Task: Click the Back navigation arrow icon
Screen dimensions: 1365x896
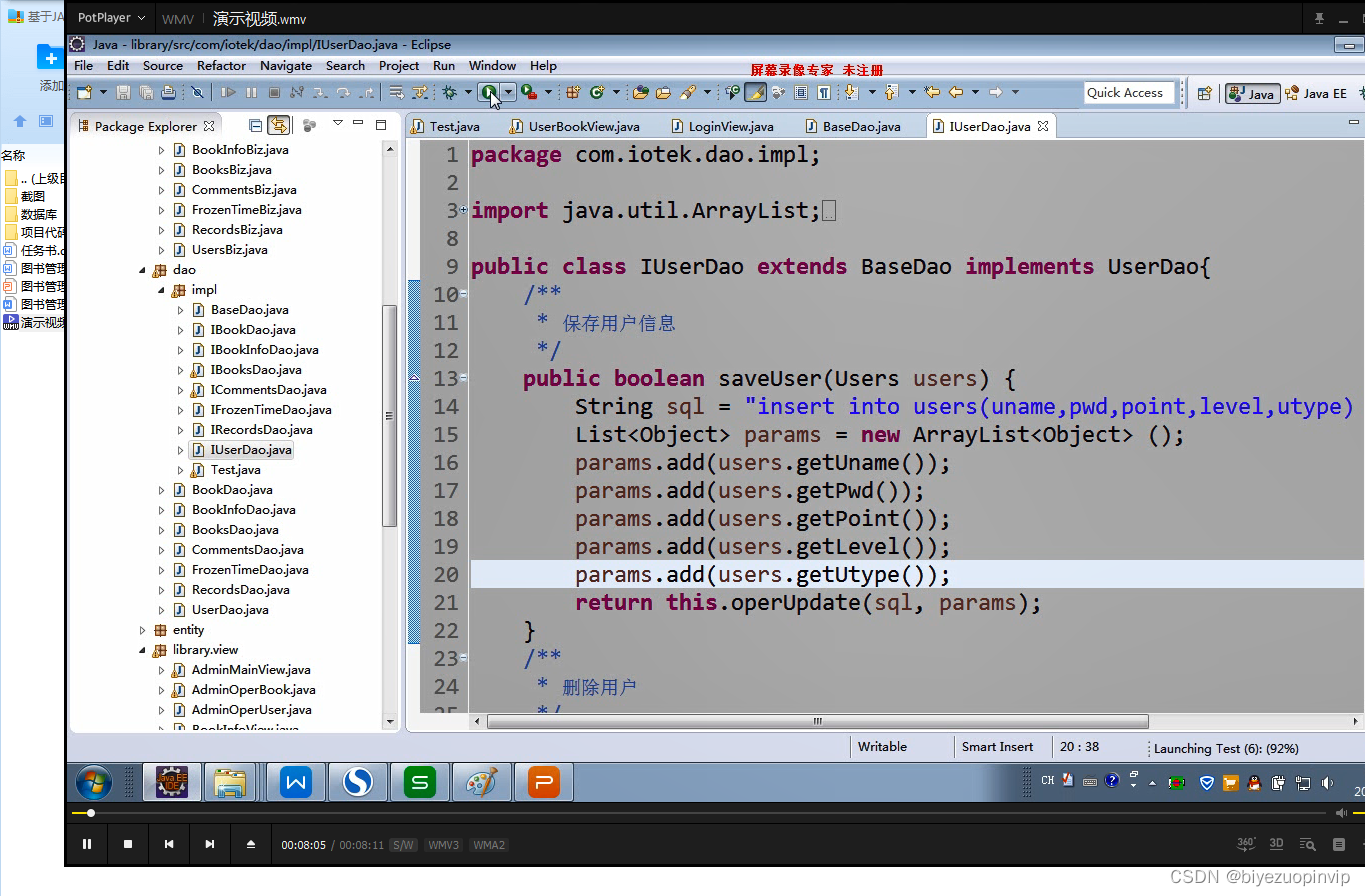Action: click(956, 92)
